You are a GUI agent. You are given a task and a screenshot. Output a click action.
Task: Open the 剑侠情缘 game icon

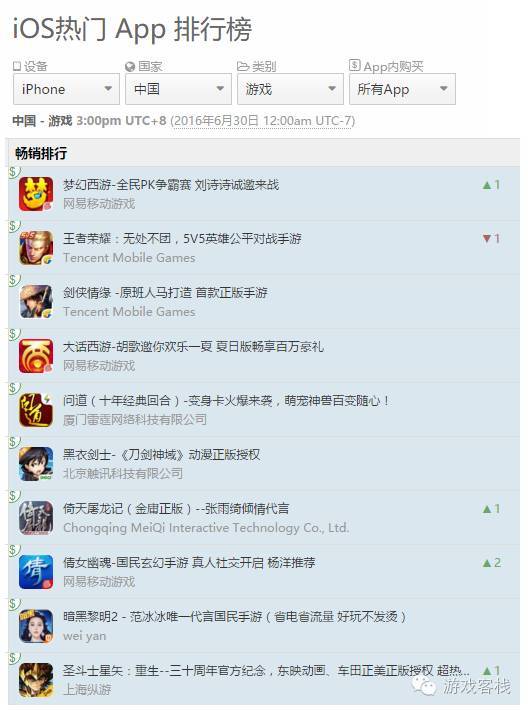pos(36,302)
